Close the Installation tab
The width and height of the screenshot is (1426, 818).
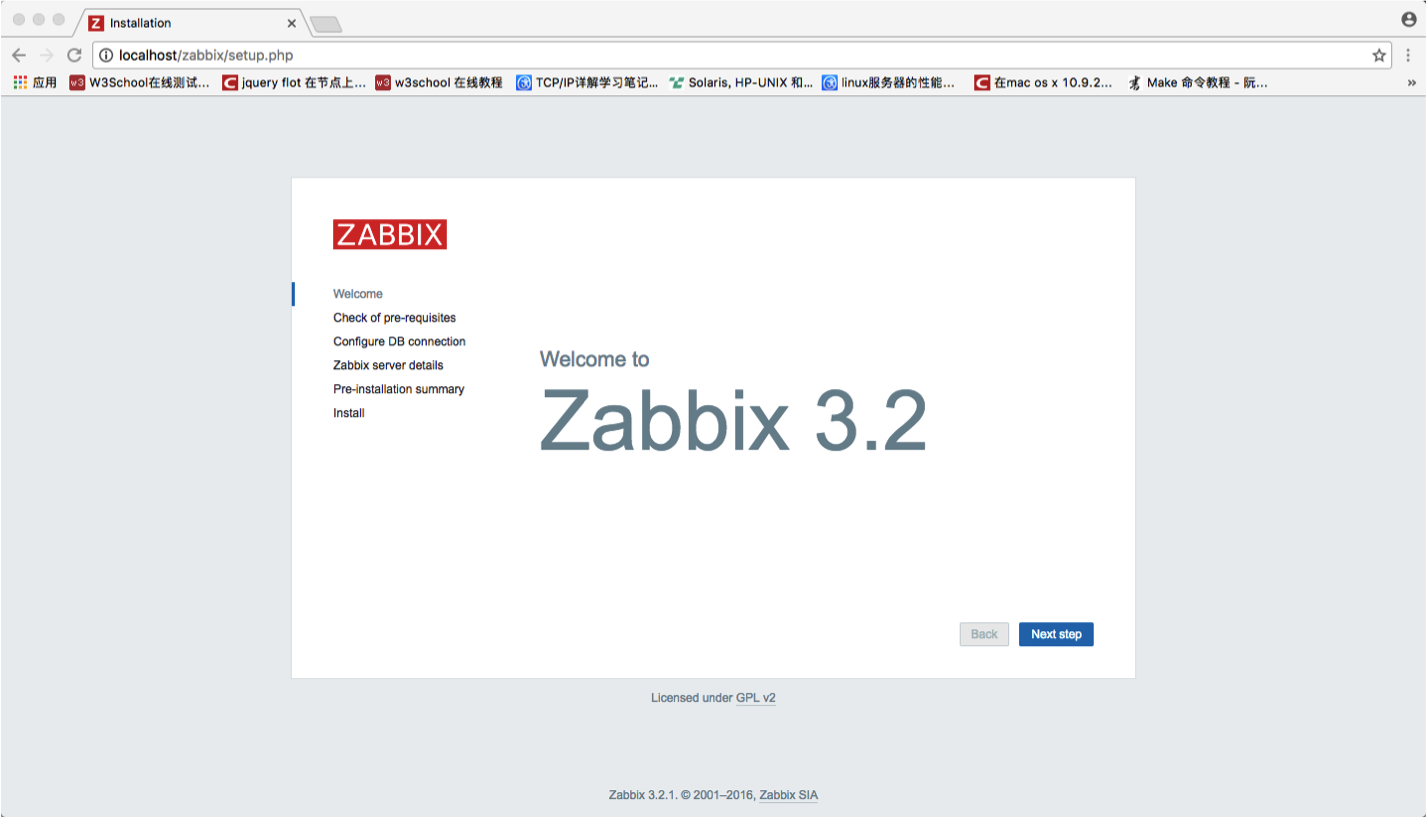tap(292, 23)
